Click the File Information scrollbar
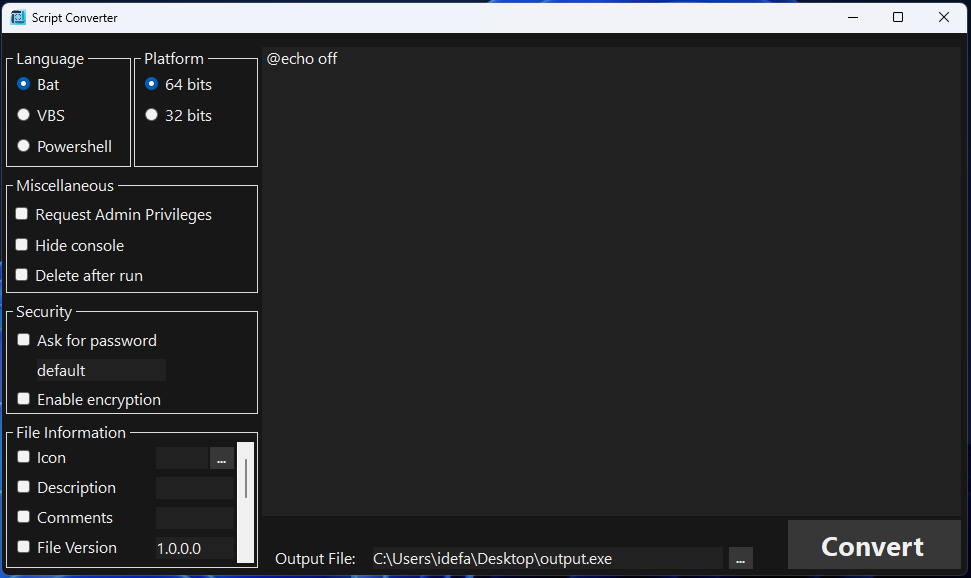Screen dimensions: 971x578 (x=245, y=480)
